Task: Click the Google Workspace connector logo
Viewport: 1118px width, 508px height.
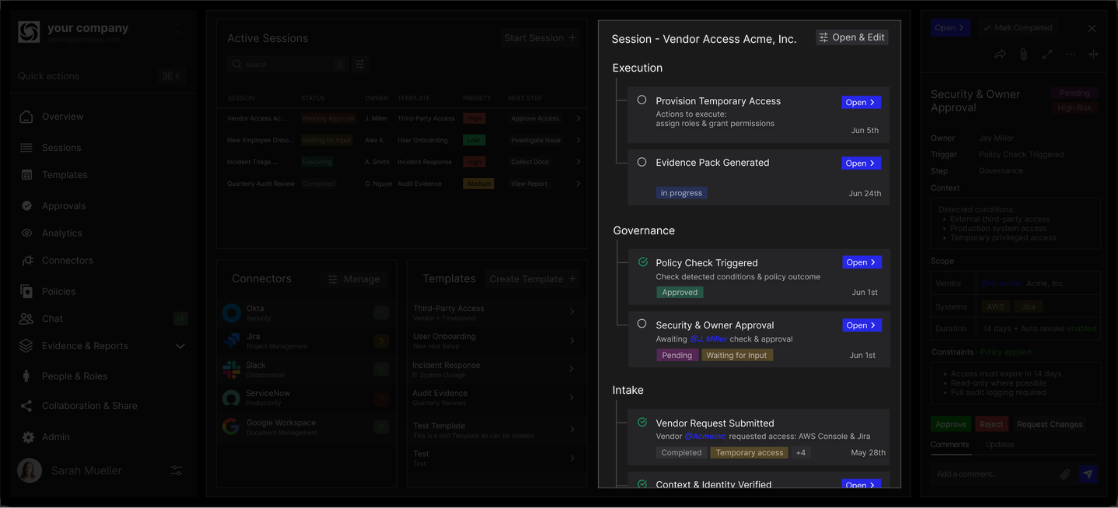Action: (231, 427)
